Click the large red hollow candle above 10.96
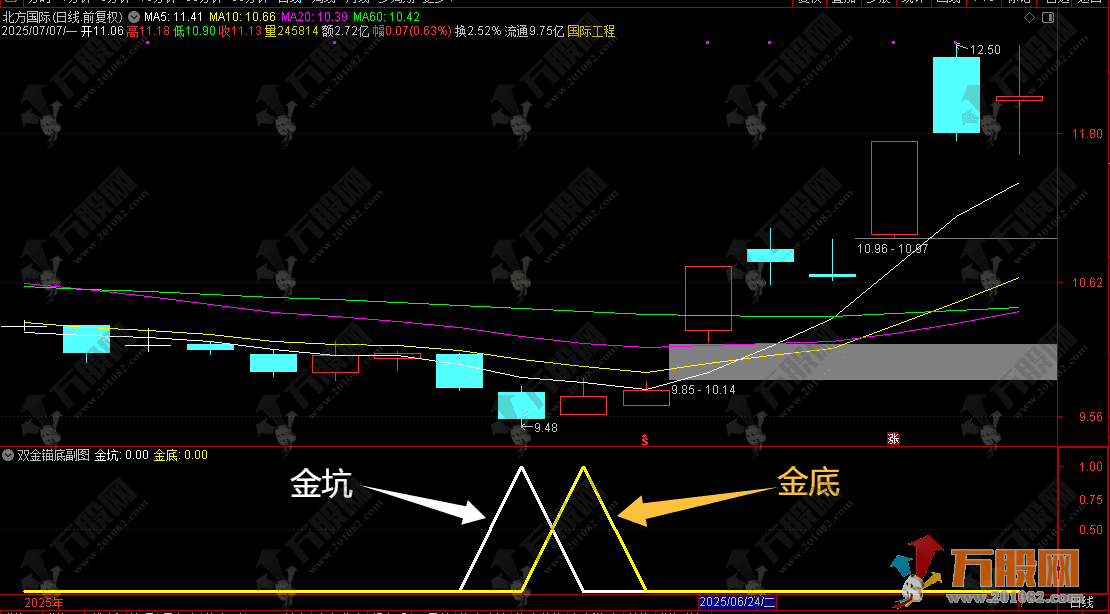Screen dimensions: 1110x614 pos(894,188)
